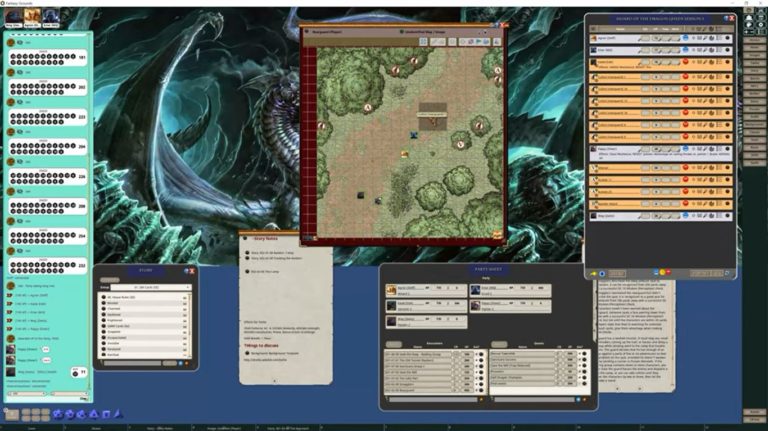Toggle offense sword section on Happy's row

click(705, 148)
